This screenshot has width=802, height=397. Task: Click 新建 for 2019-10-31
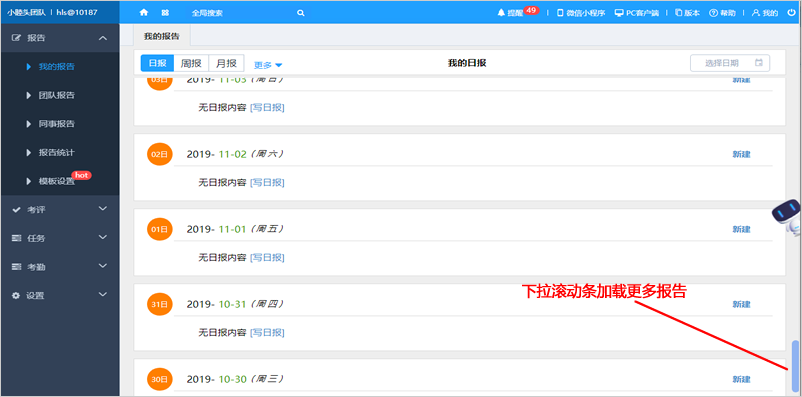741,304
